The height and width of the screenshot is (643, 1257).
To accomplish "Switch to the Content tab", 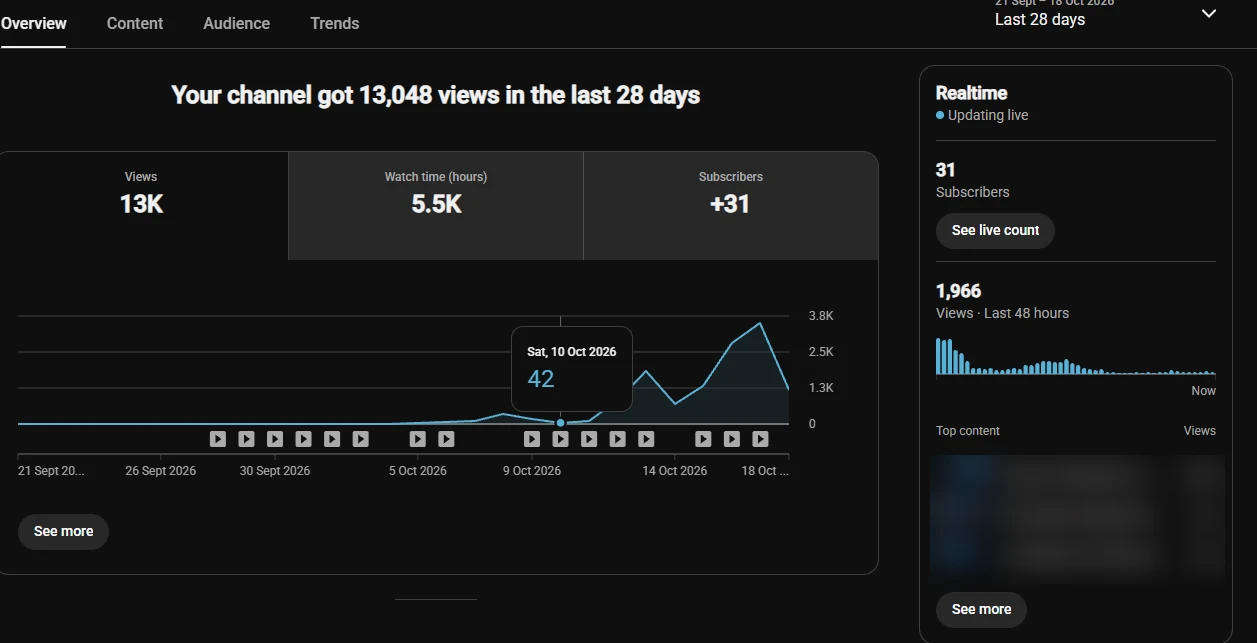I will coord(135,23).
